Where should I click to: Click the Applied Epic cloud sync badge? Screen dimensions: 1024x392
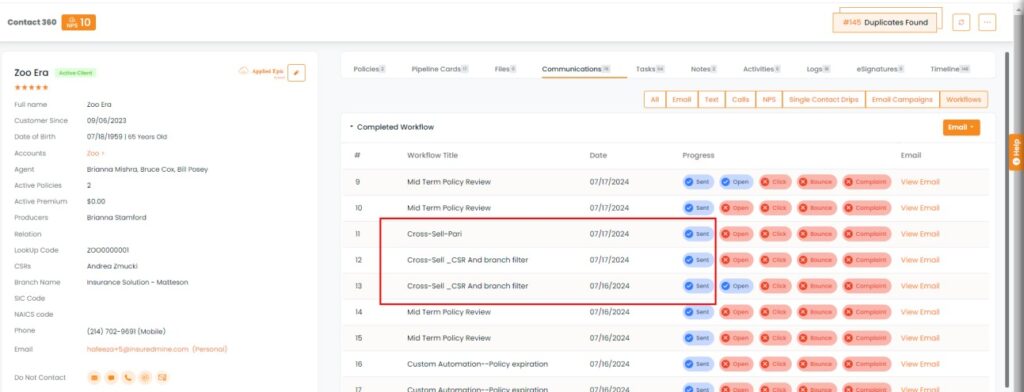(262, 72)
